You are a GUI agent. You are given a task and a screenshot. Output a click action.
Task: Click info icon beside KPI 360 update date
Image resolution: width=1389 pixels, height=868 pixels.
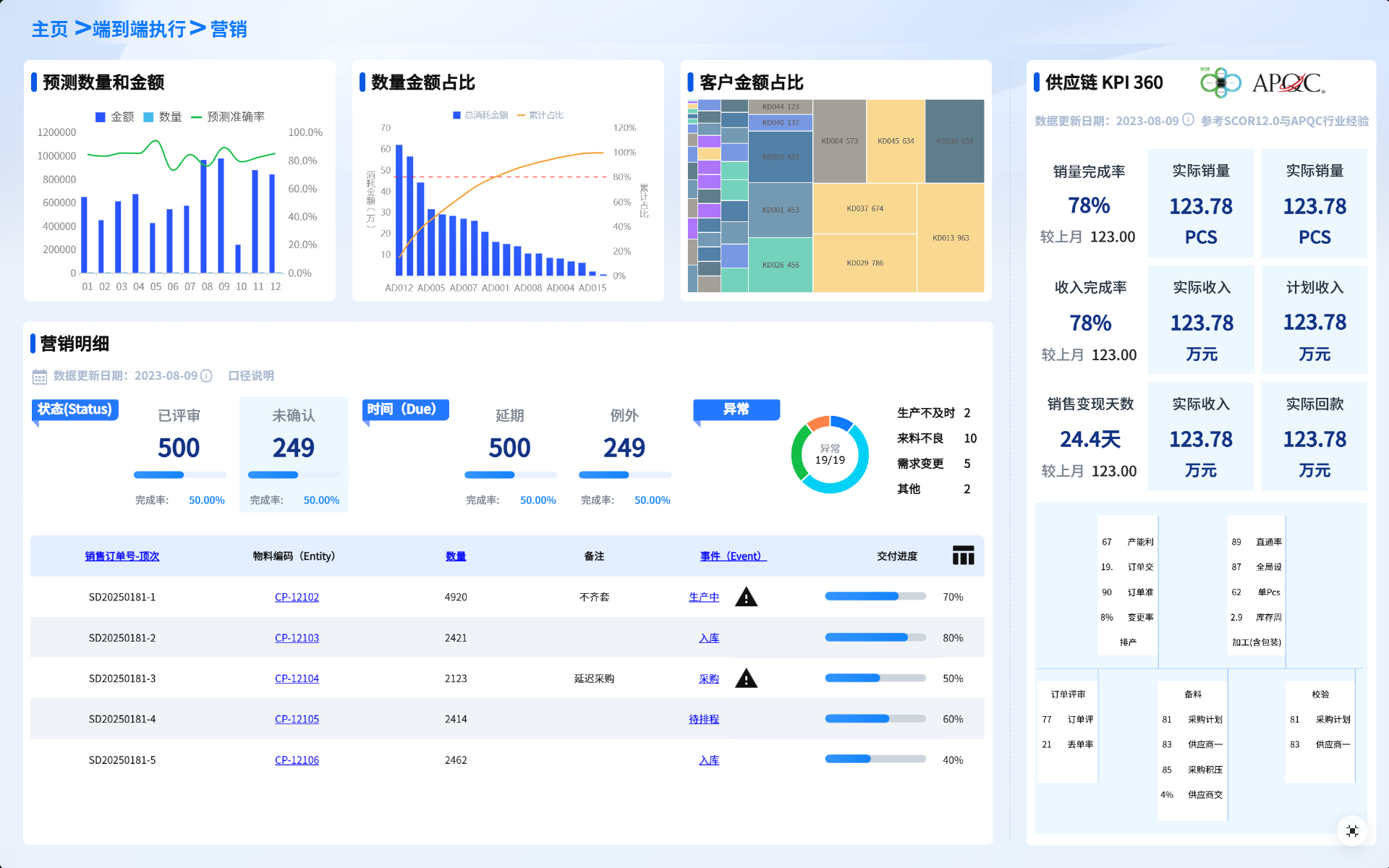point(1188,120)
